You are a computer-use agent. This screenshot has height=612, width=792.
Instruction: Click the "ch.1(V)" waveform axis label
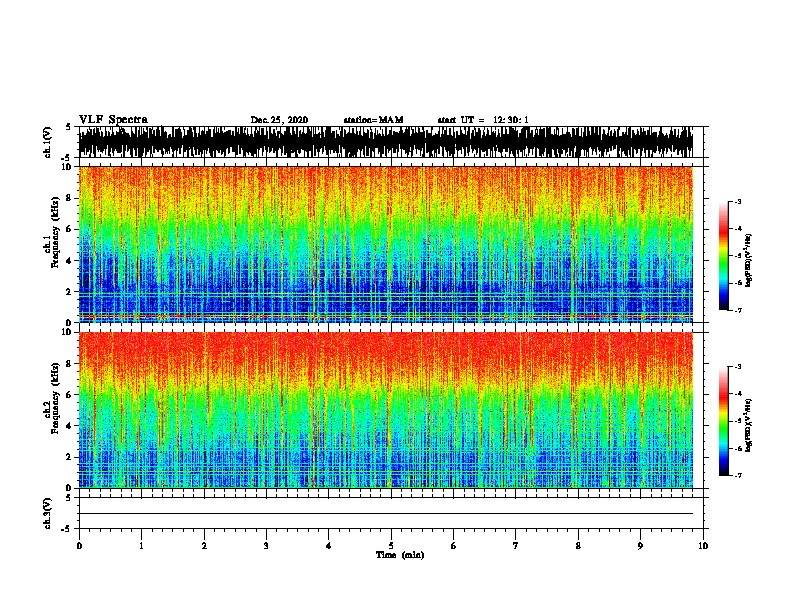[47, 142]
